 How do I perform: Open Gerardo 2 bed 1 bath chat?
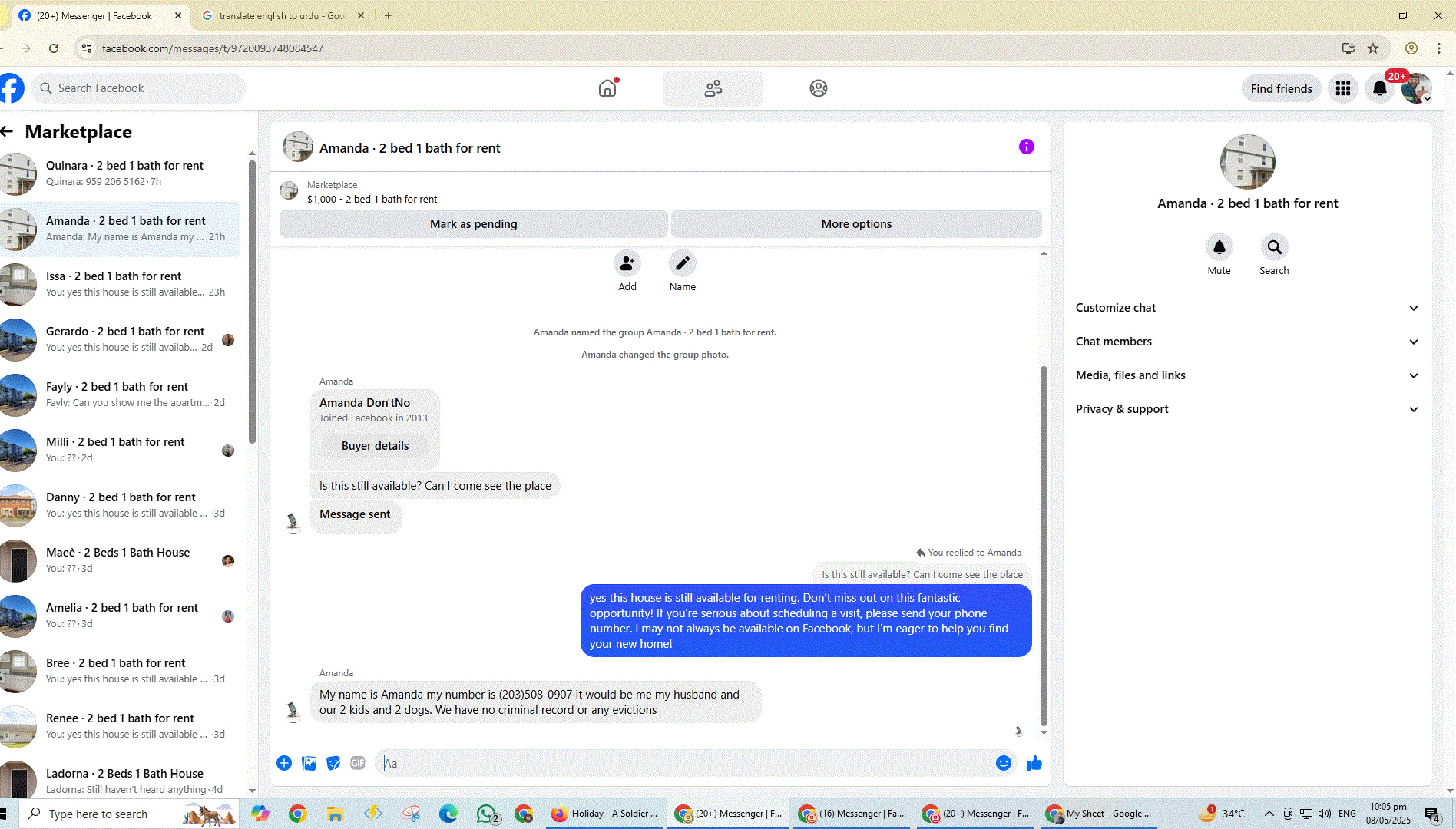121,339
